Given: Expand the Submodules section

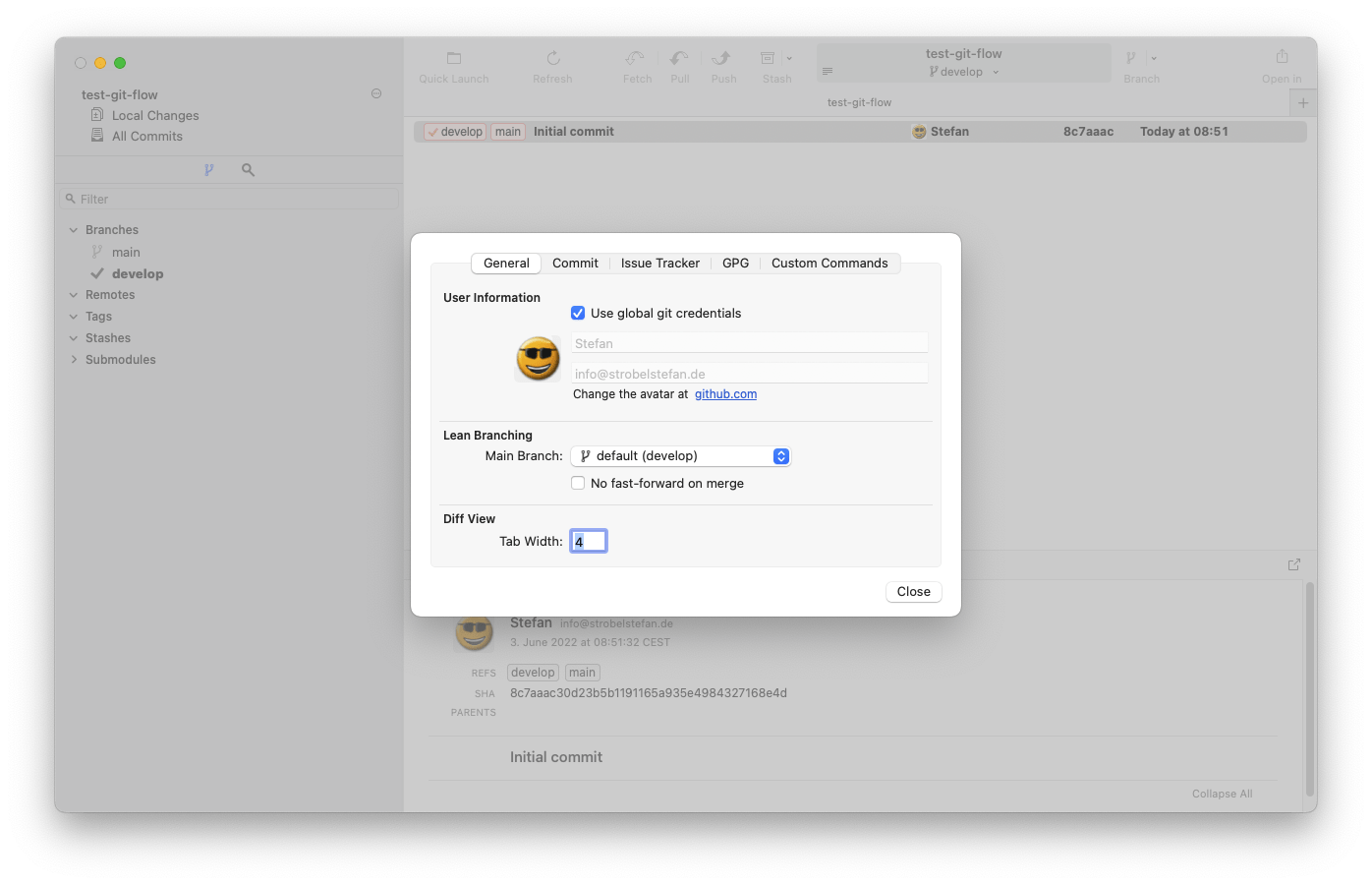Looking at the screenshot, I should point(73,359).
